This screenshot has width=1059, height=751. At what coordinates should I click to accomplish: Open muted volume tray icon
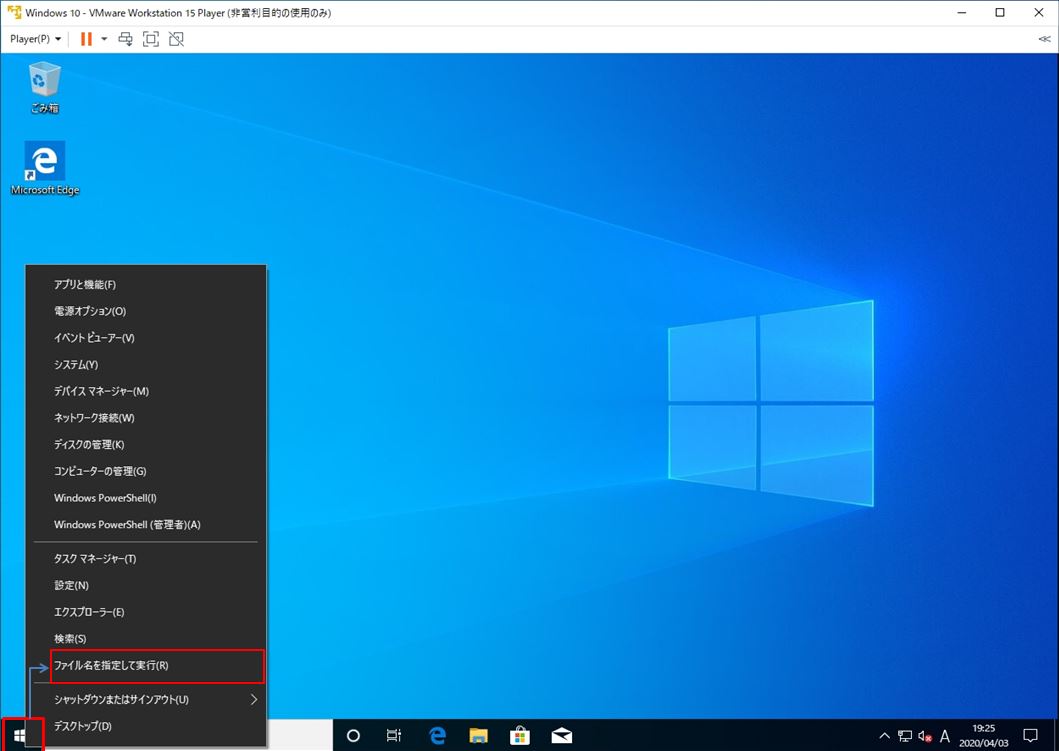925,736
